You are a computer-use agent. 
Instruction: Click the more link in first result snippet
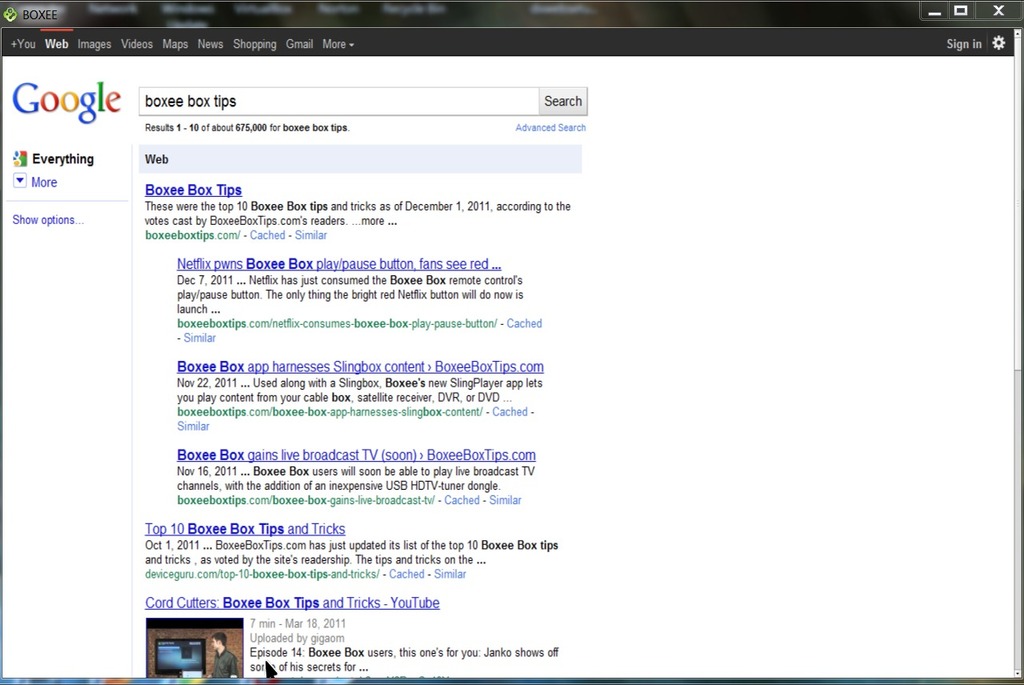tap(372, 221)
